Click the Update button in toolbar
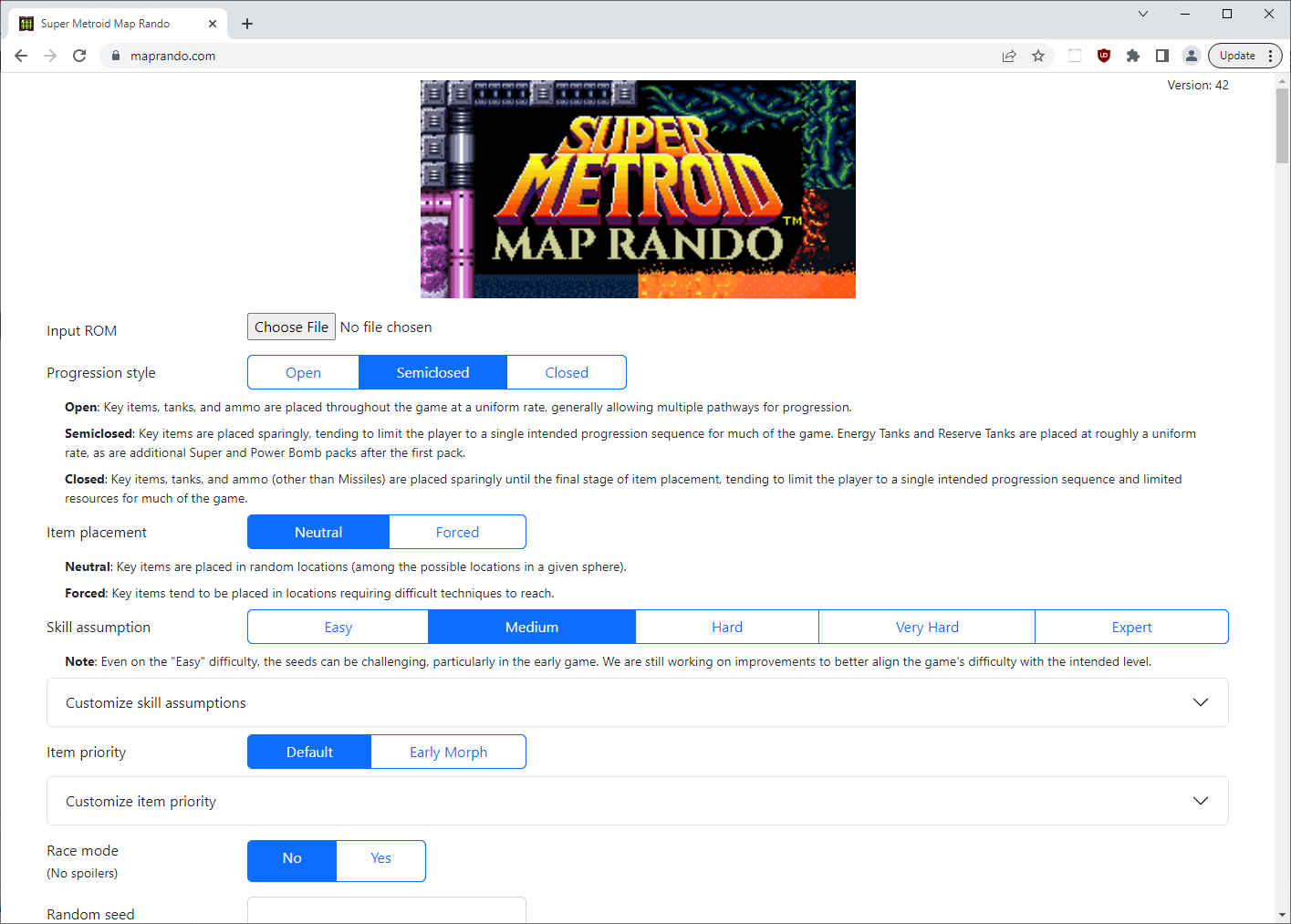The width and height of the screenshot is (1291, 924). click(x=1237, y=56)
